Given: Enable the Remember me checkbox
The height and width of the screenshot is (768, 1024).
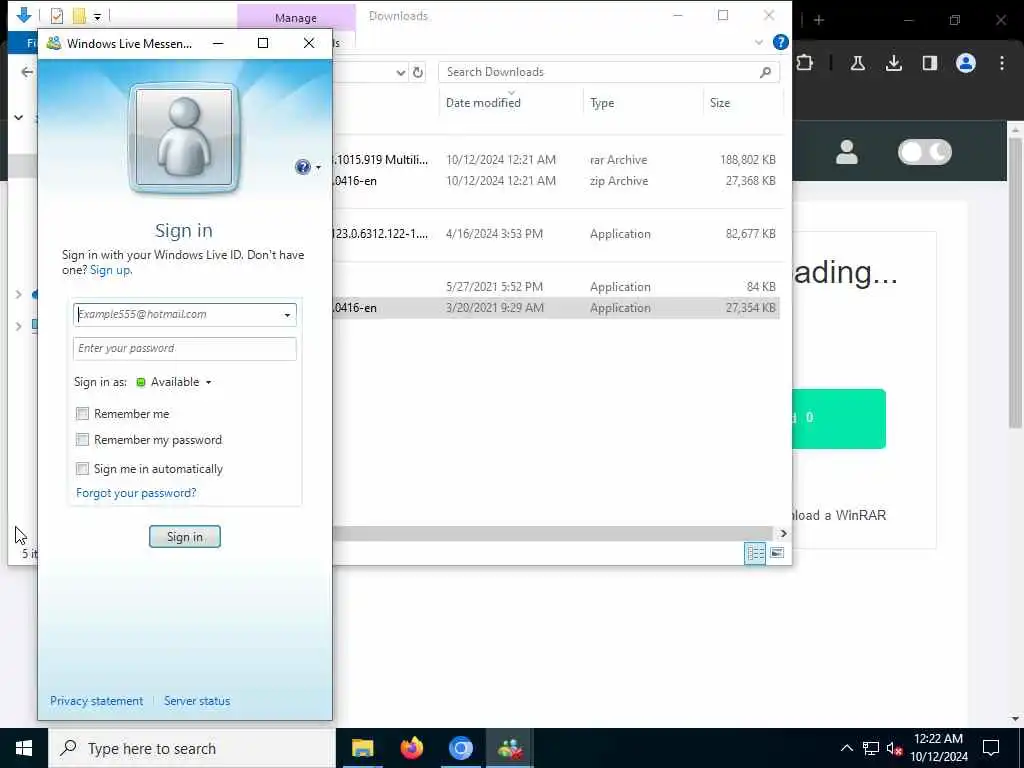Looking at the screenshot, I should coord(82,413).
